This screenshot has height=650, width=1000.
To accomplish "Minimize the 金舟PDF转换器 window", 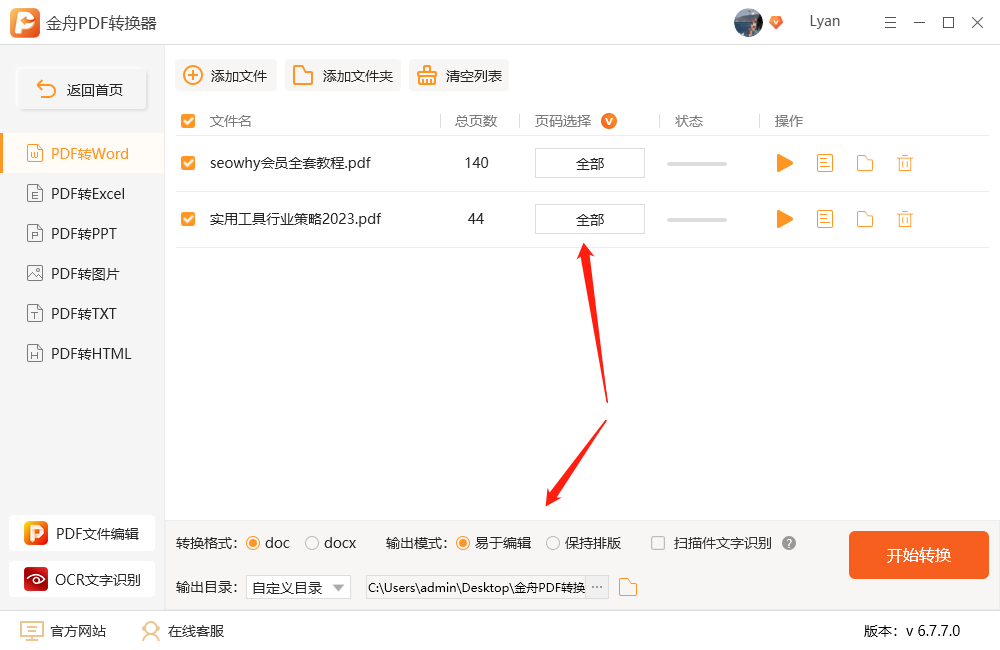I will click(919, 23).
